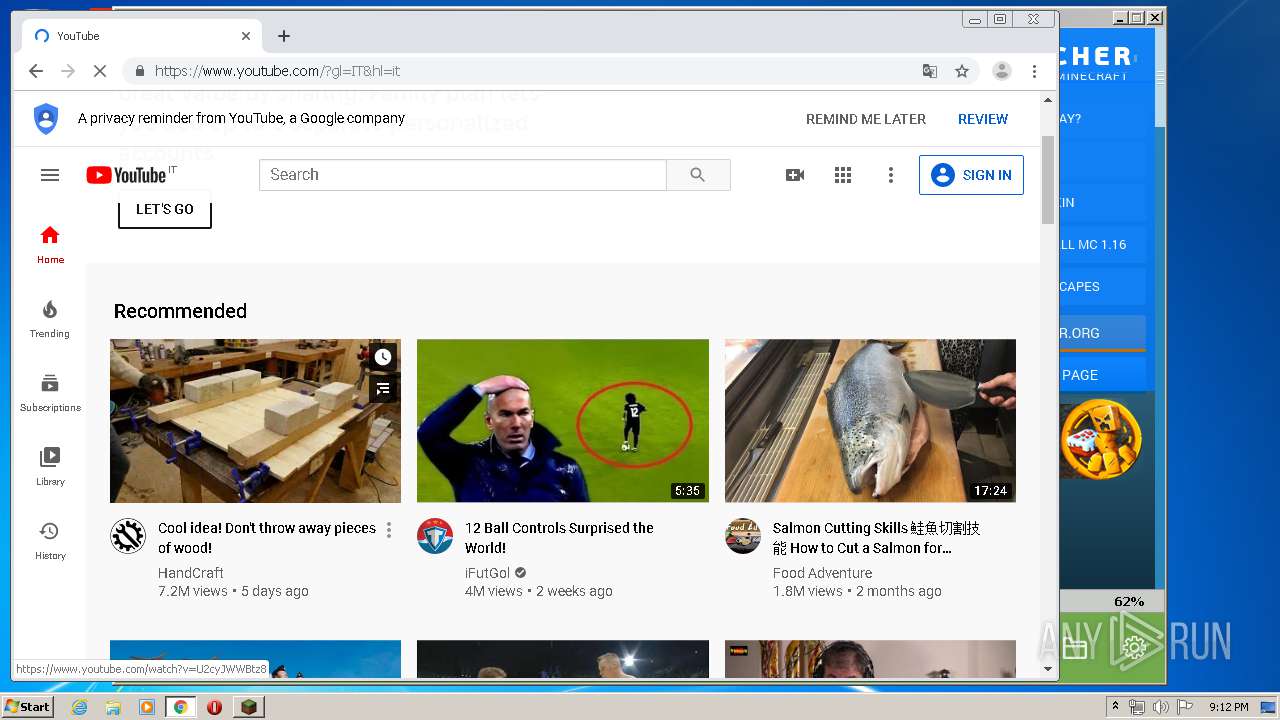Open Trending in the sidebar
Image resolution: width=1280 pixels, height=720 pixels.
click(50, 319)
